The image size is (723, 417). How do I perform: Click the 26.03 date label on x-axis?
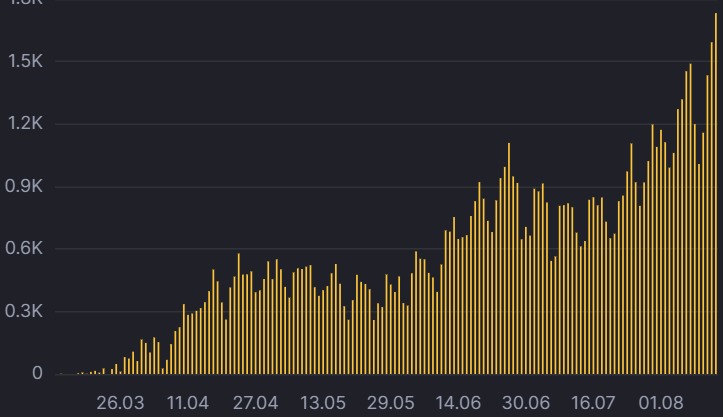point(120,403)
